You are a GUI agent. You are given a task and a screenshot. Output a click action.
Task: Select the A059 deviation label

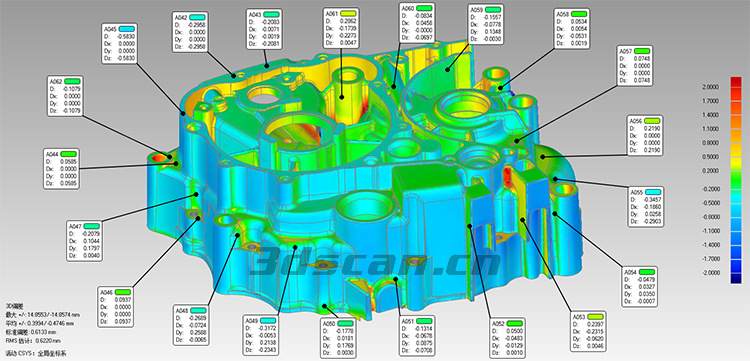(x=486, y=24)
